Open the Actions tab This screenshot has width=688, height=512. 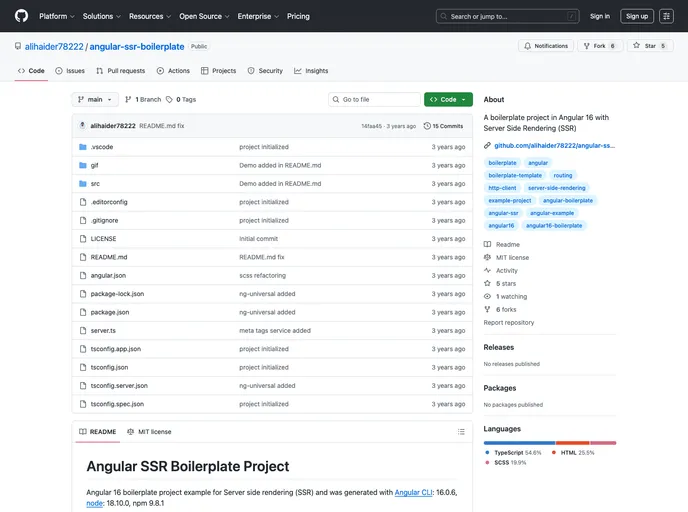click(x=173, y=71)
